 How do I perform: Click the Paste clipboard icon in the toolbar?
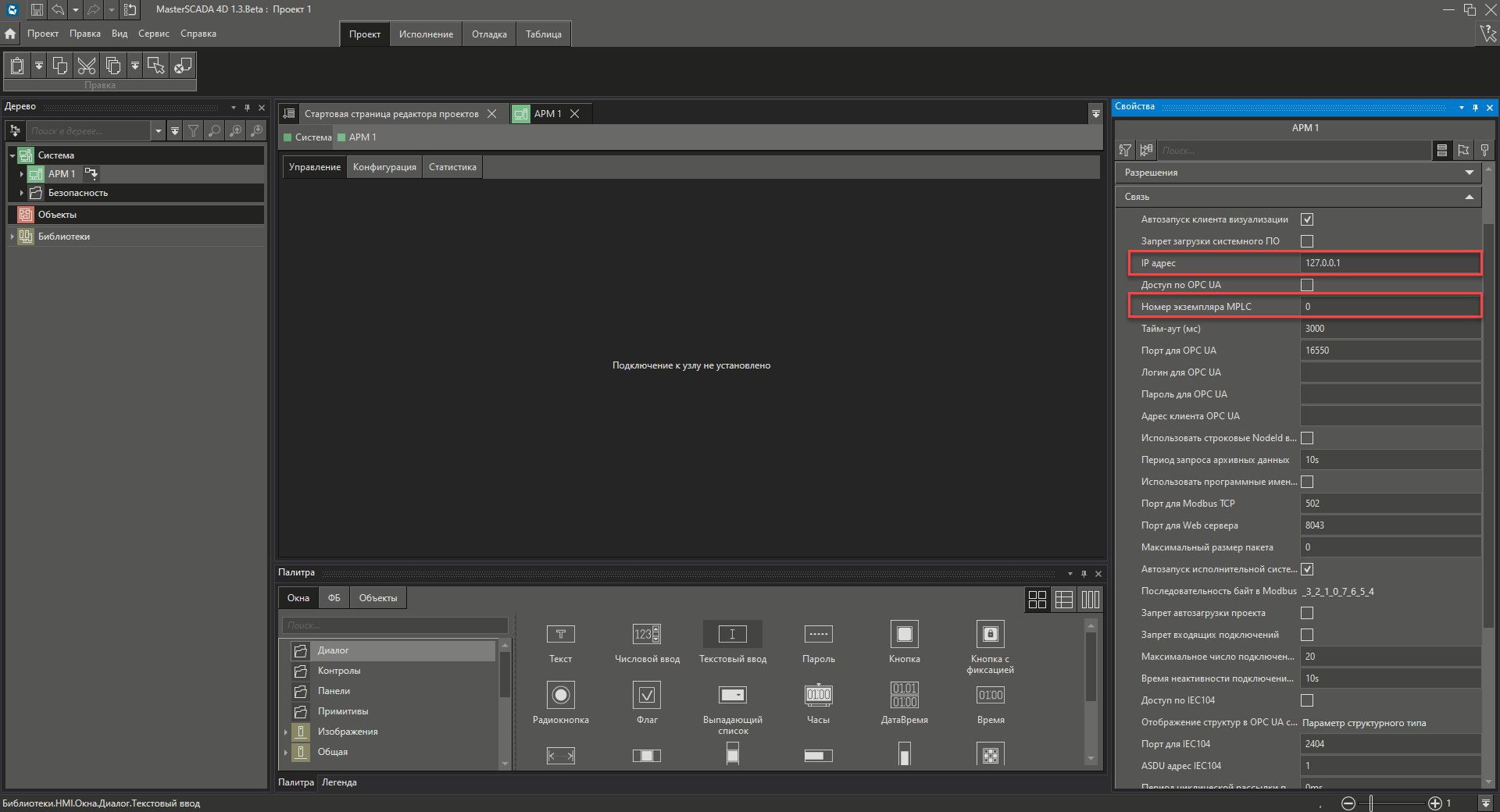click(x=17, y=66)
